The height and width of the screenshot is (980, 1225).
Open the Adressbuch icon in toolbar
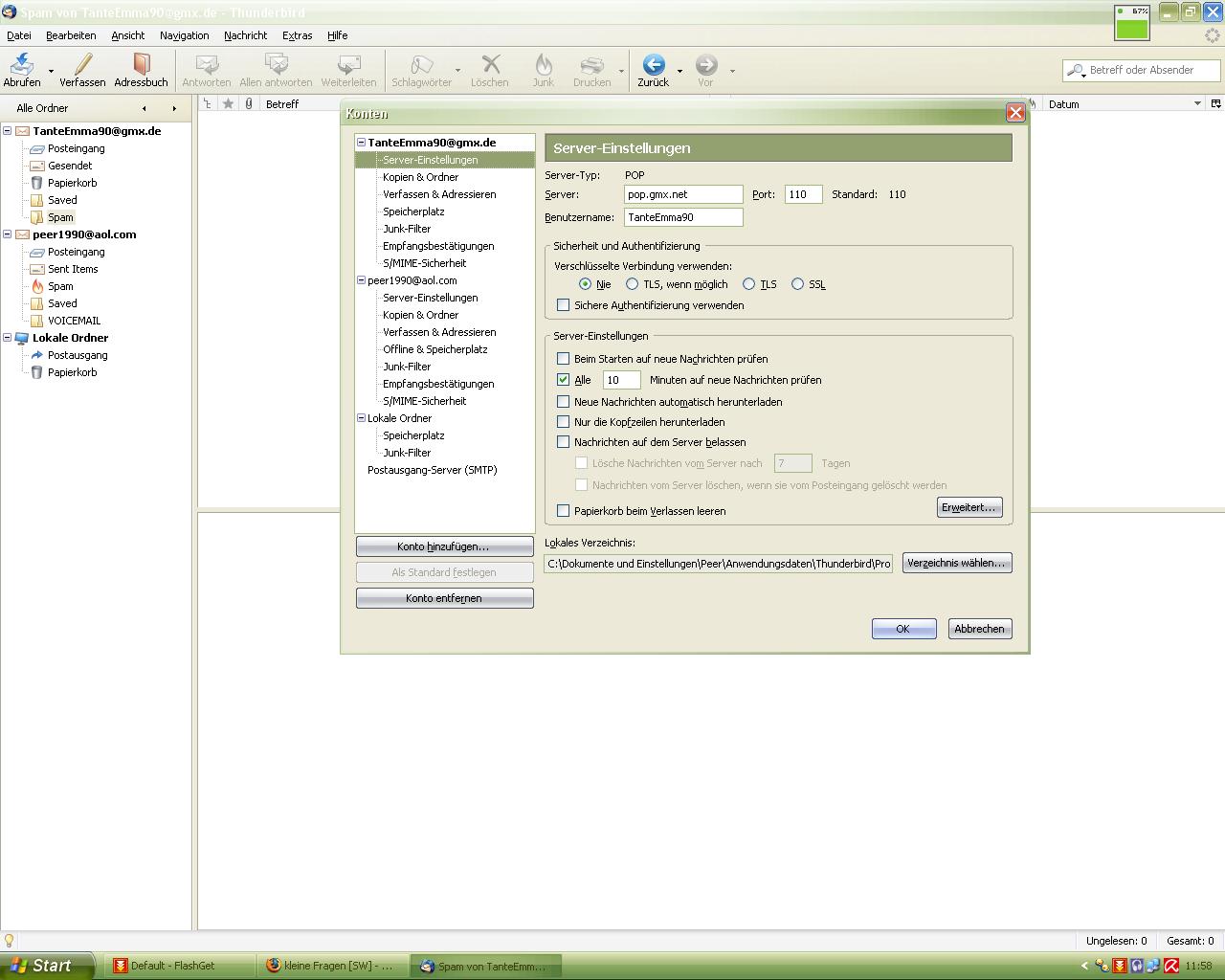[141, 65]
